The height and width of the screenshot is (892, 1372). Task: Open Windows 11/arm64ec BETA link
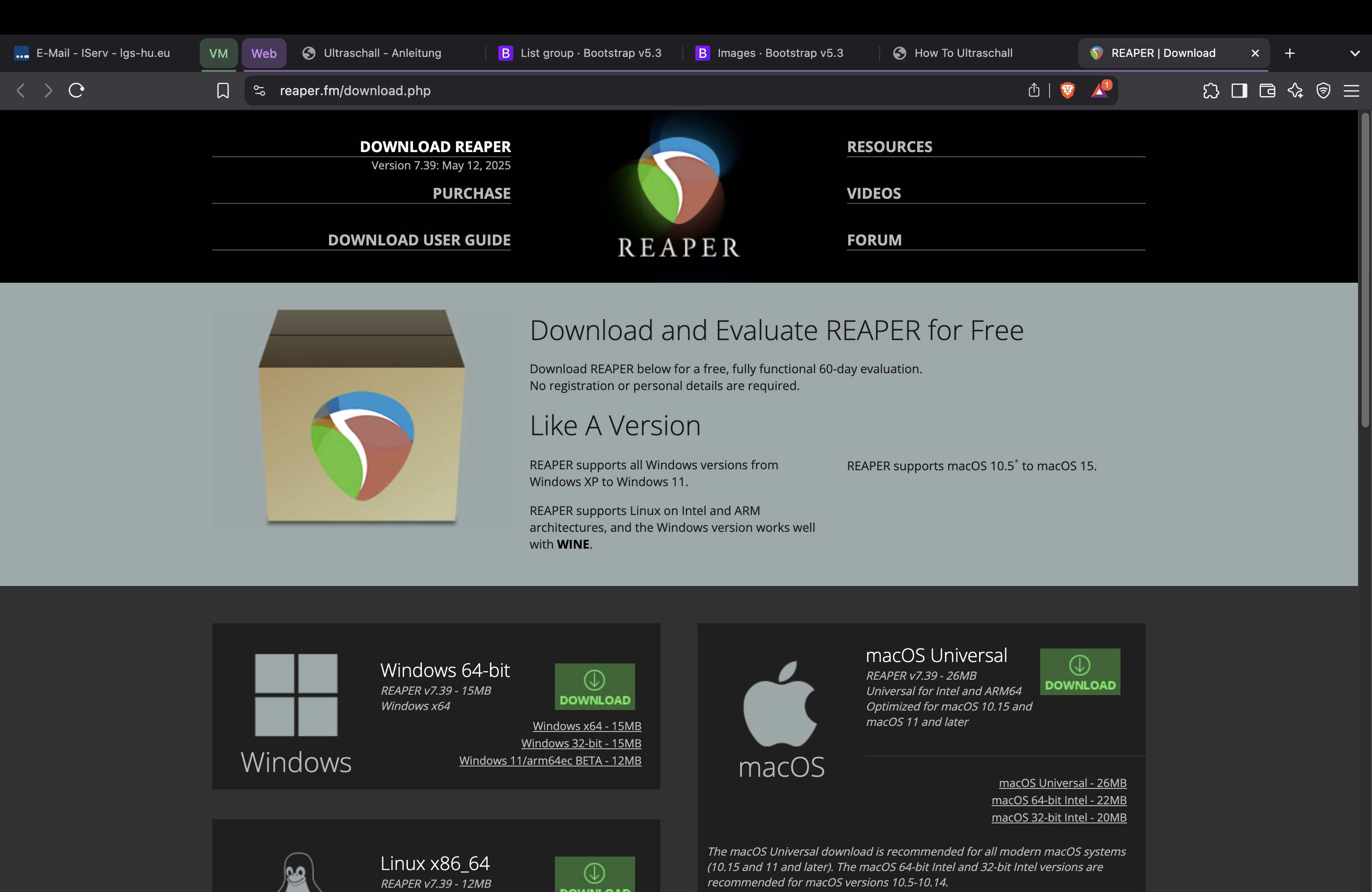click(x=550, y=760)
